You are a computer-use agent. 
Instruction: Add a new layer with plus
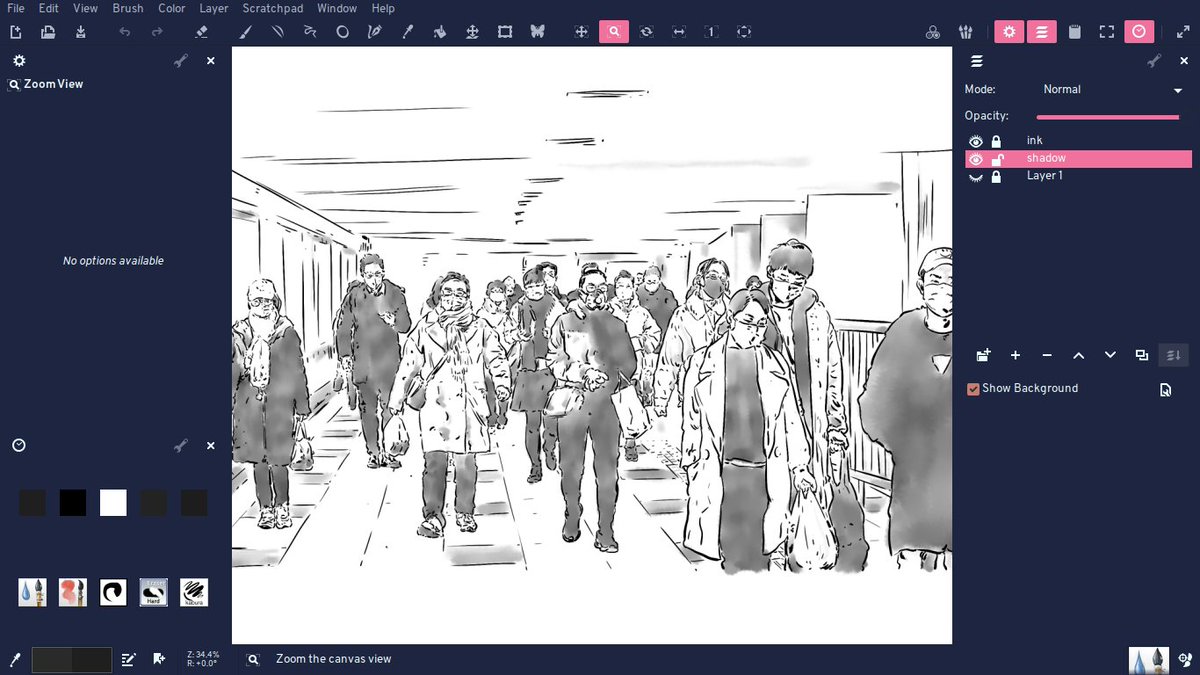click(1015, 355)
